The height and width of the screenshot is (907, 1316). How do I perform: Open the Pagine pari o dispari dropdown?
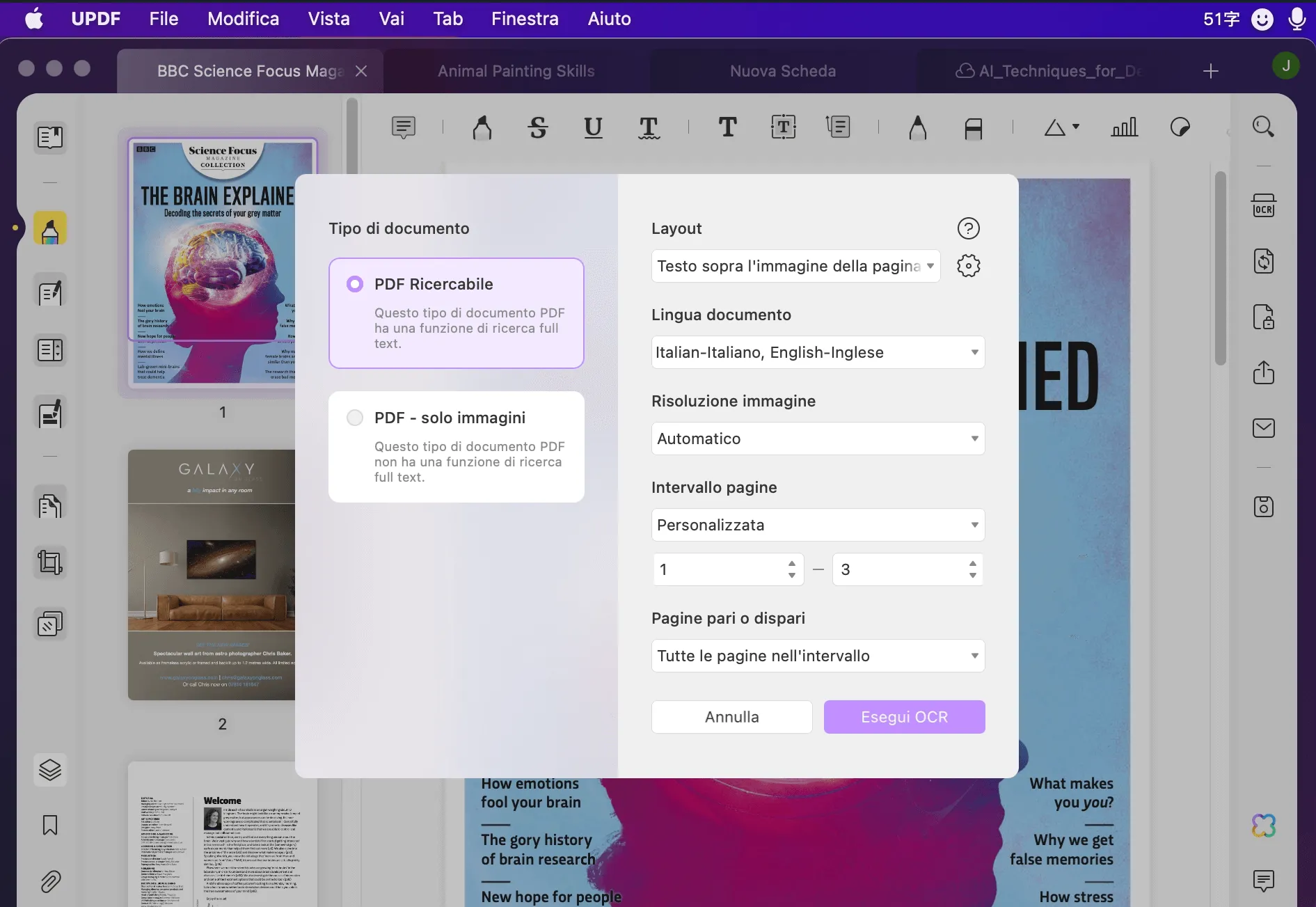tap(818, 656)
